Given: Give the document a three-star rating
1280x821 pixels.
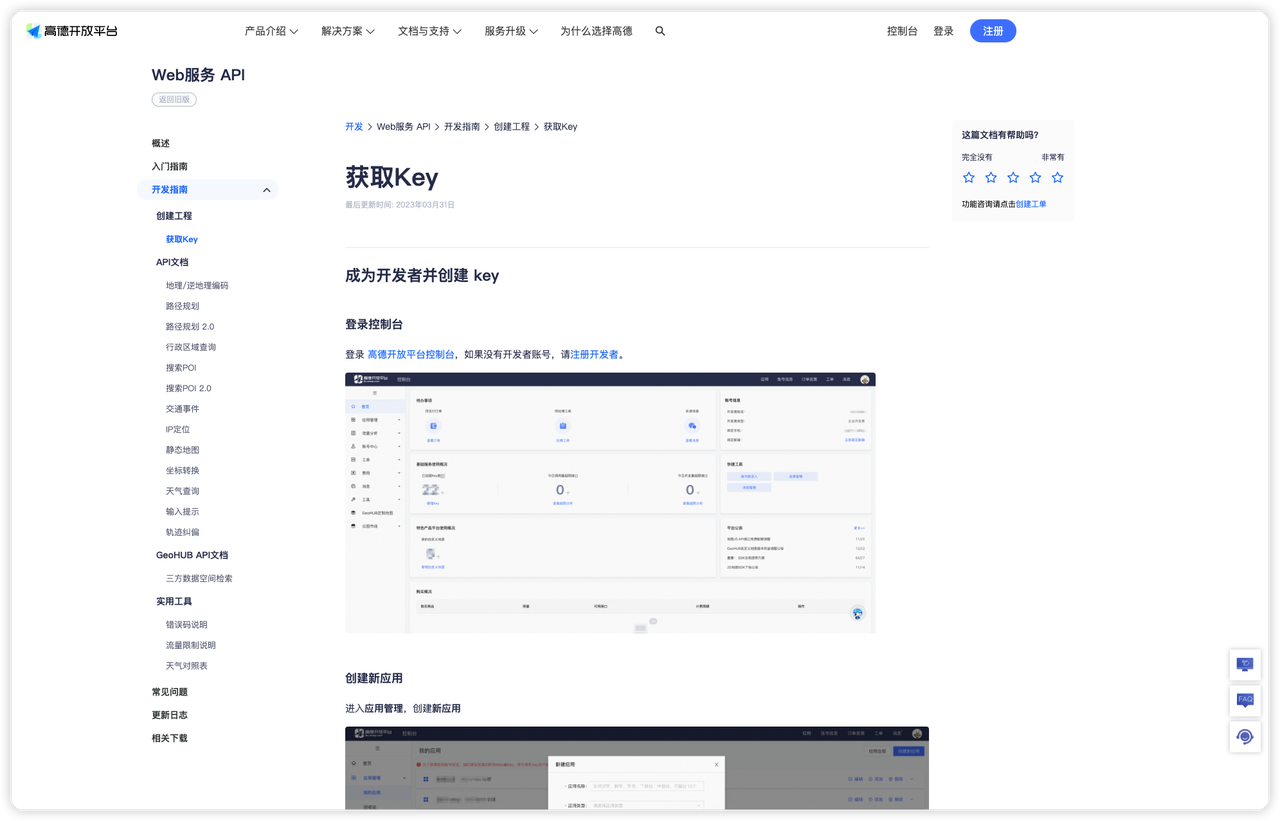Looking at the screenshot, I should pos(1013,177).
